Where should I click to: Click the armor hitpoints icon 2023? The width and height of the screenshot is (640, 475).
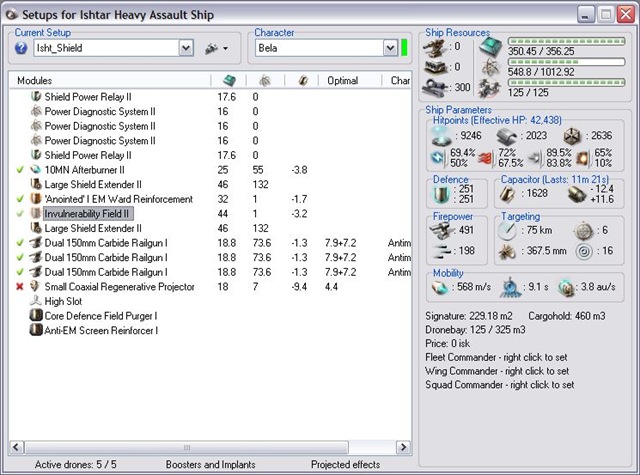507,136
